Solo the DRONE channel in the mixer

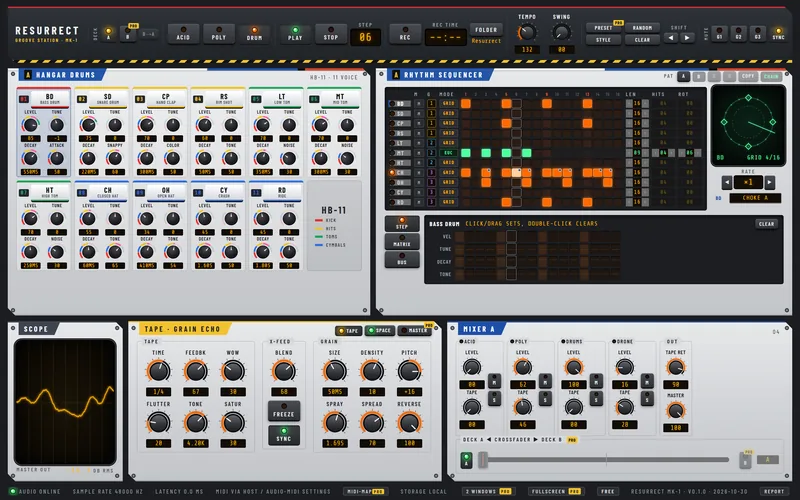point(647,398)
